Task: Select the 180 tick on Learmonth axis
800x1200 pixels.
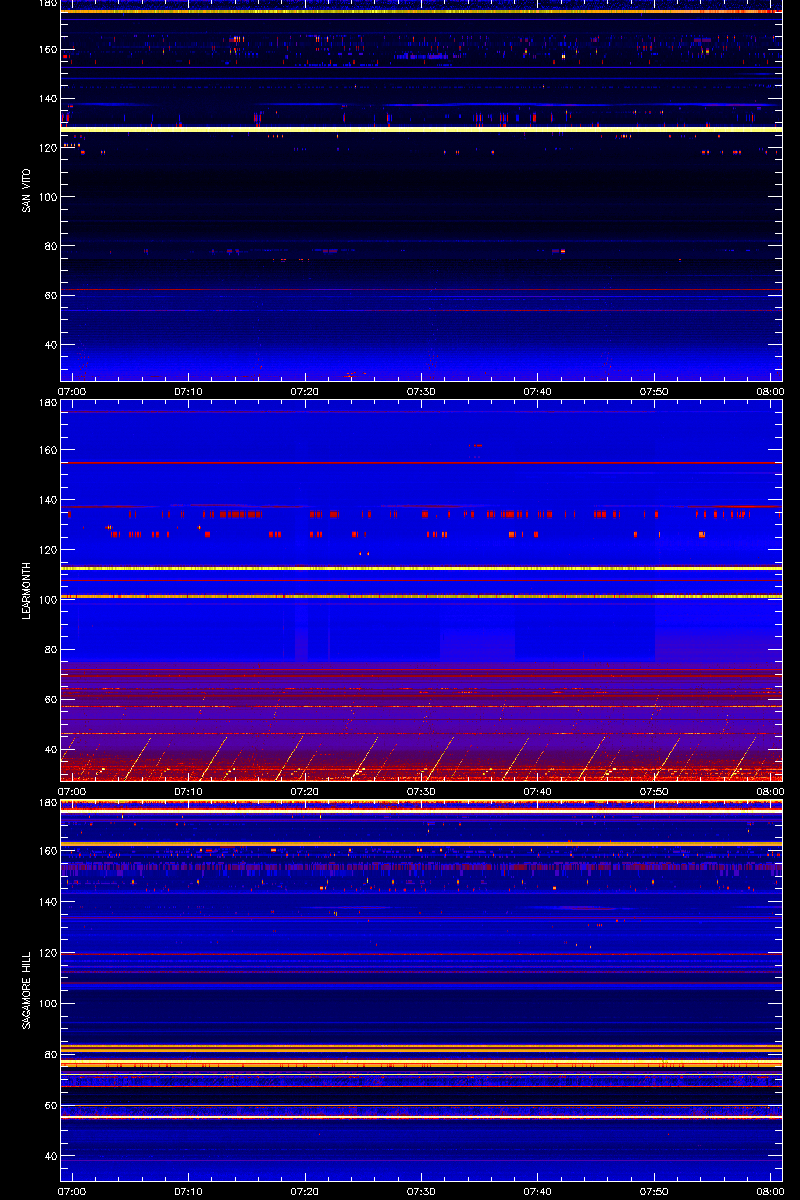Action: click(x=48, y=403)
